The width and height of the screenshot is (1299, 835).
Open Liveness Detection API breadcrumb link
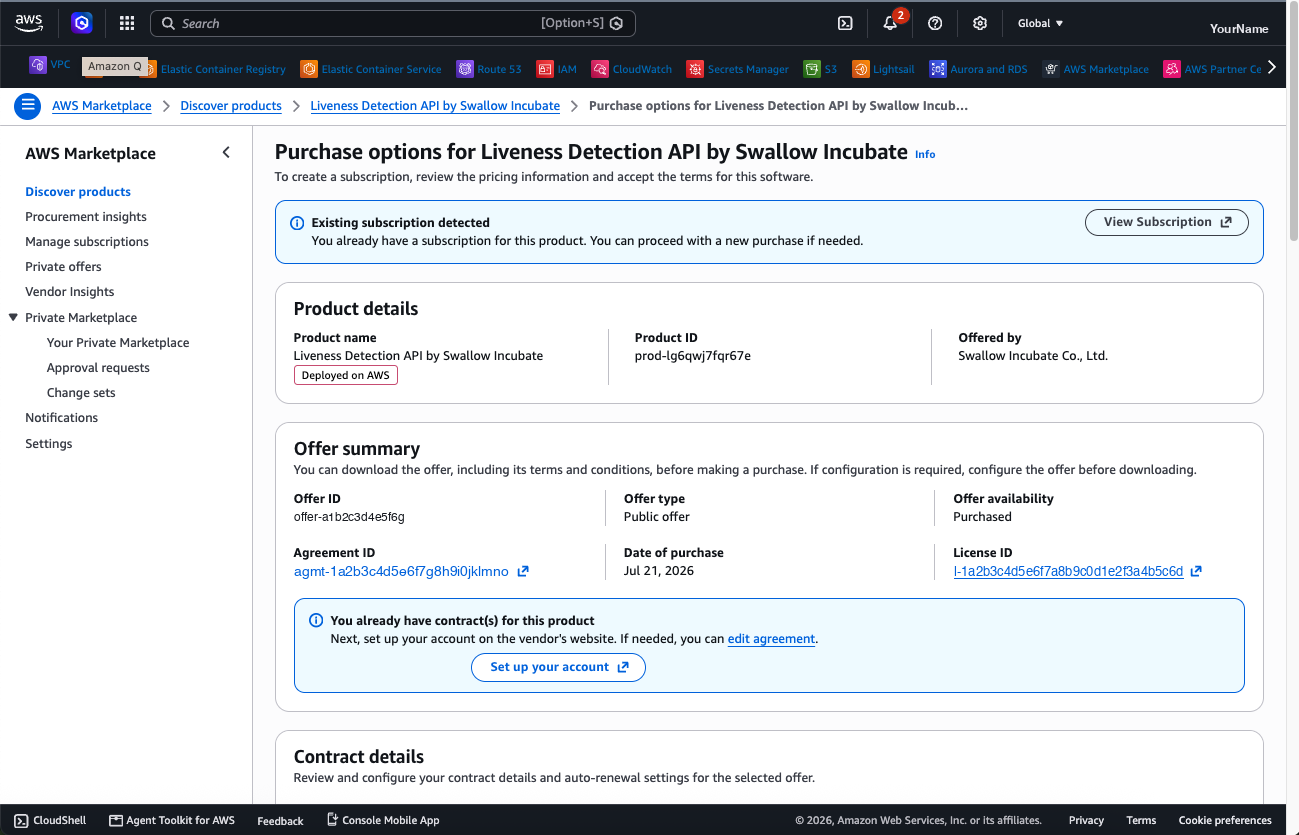(435, 106)
